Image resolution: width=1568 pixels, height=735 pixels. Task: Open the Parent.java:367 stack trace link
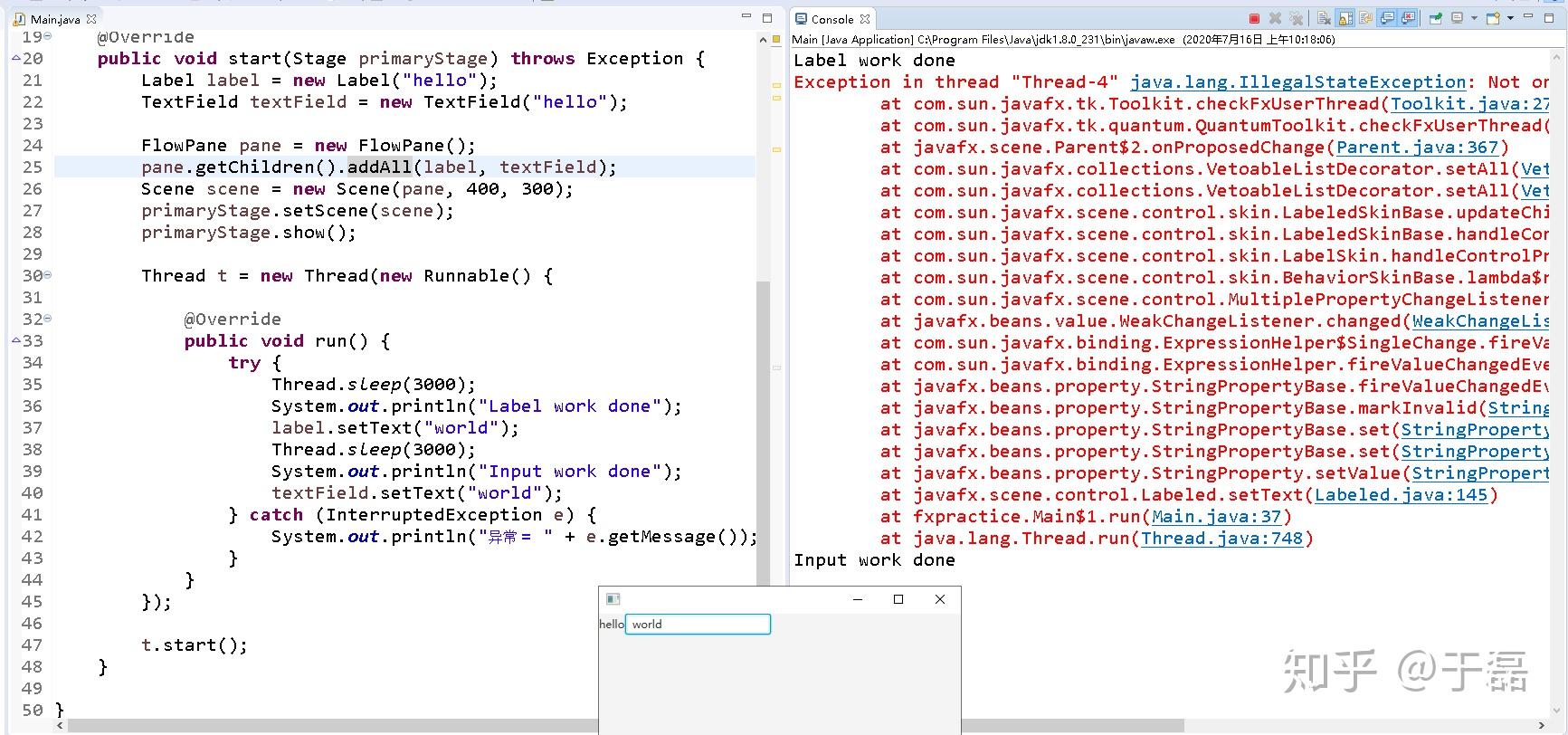[x=1417, y=148]
